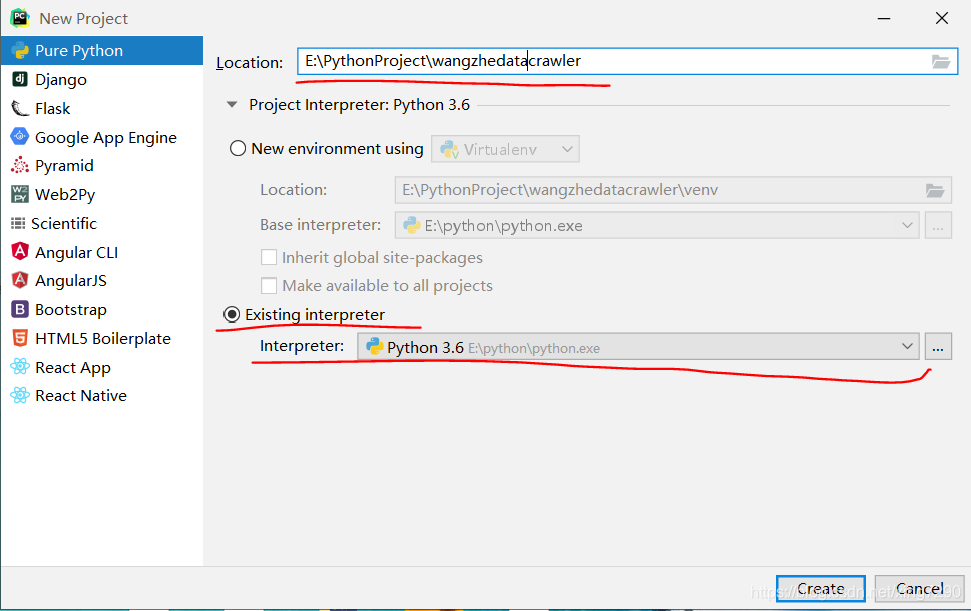Choose the React Native project type
The width and height of the screenshot is (971, 611).
pos(102,396)
